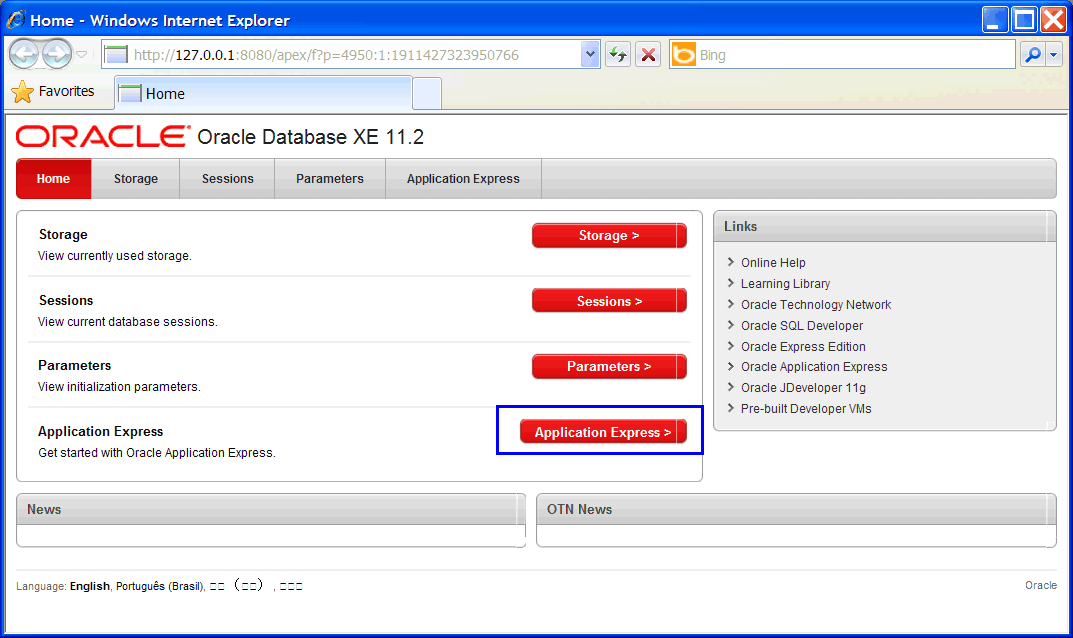1073x638 pixels.
Task: Click the Oracle logo
Action: click(x=103, y=136)
